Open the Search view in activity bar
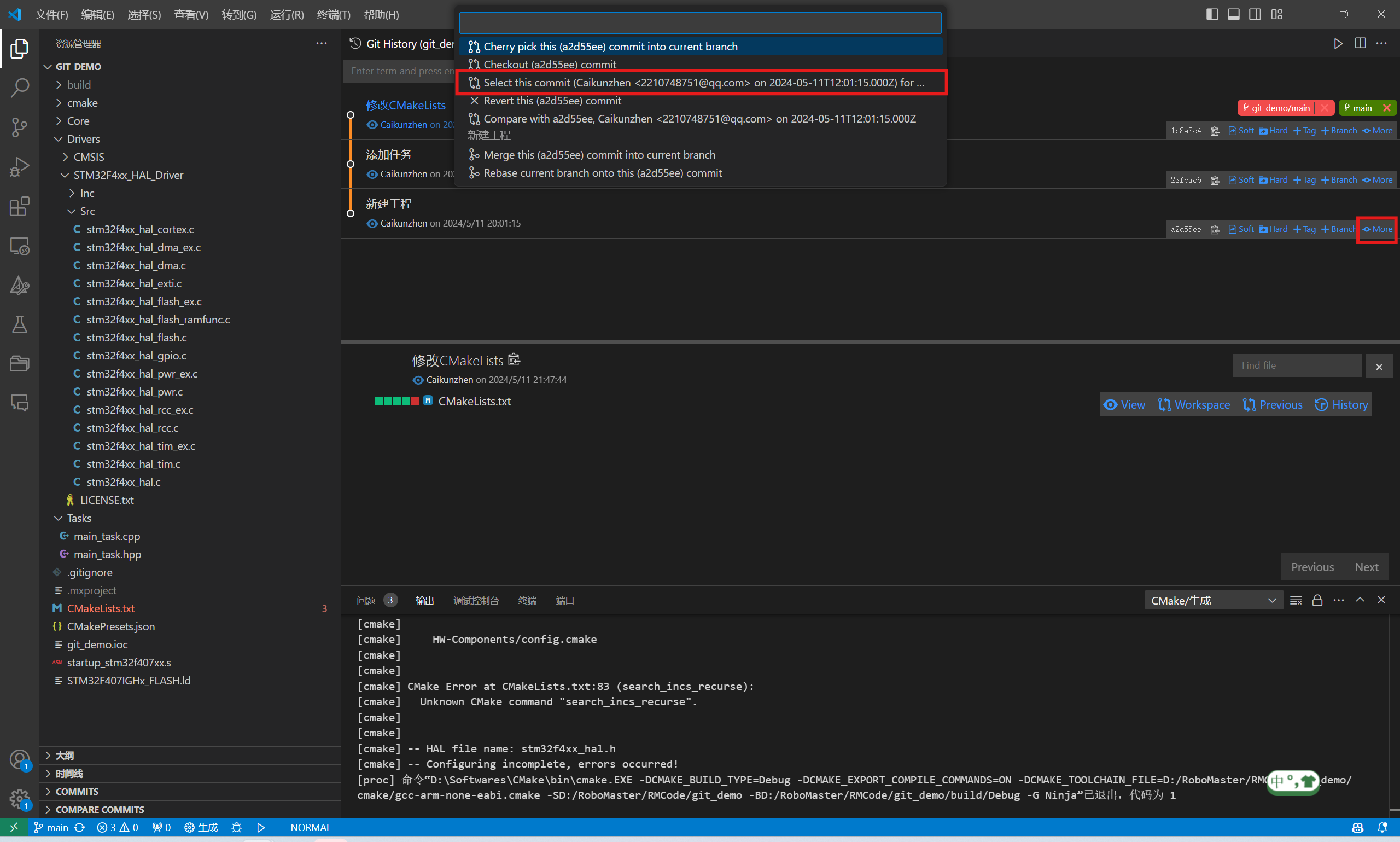Image resolution: width=1400 pixels, height=842 pixels. [x=19, y=88]
